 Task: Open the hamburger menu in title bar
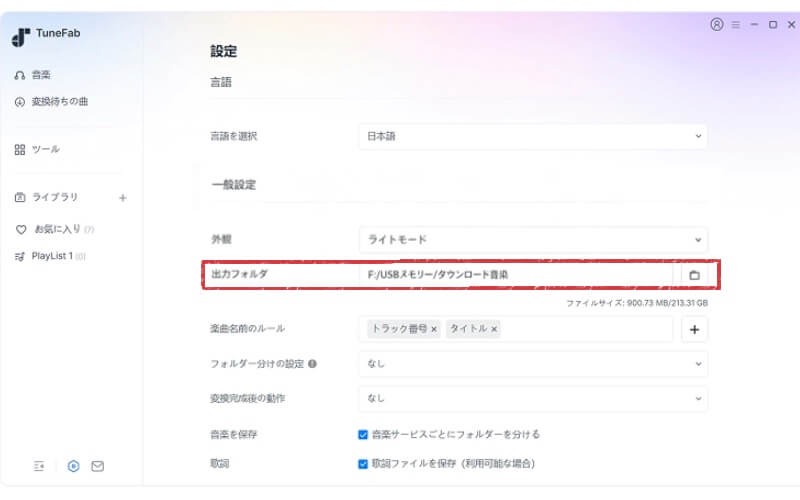[x=736, y=24]
